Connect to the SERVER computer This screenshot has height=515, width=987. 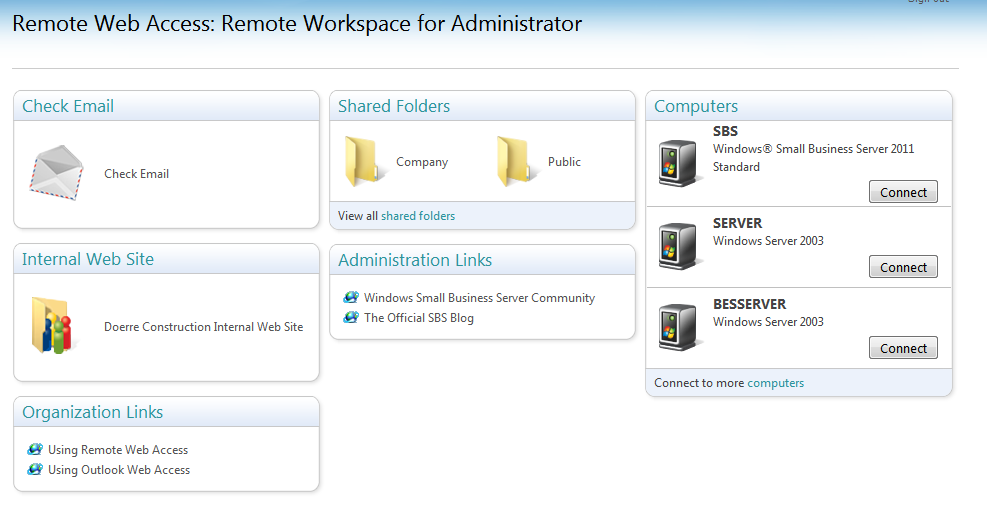pos(903,267)
